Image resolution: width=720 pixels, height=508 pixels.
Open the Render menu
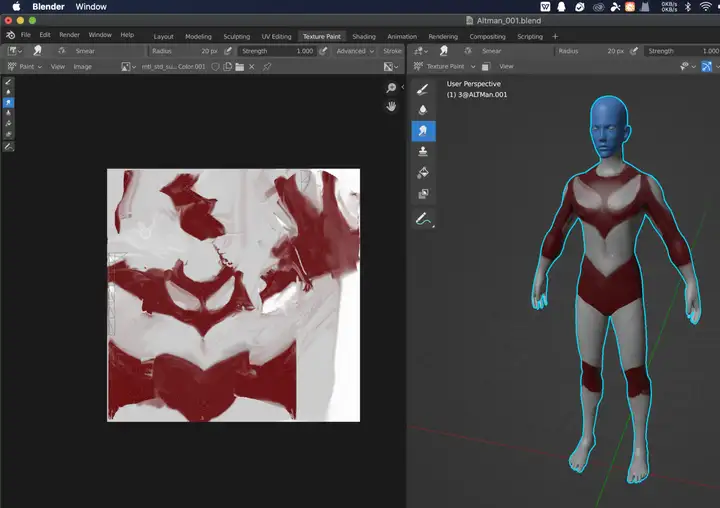(69, 35)
